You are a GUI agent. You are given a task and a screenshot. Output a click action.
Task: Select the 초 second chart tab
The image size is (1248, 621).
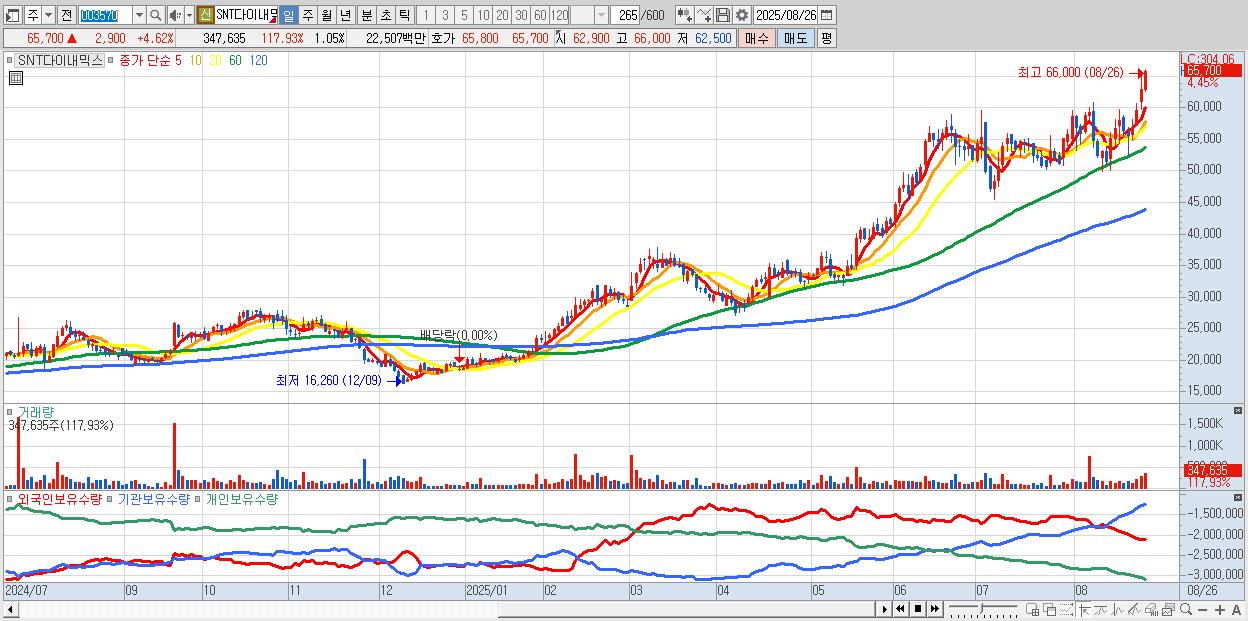(x=385, y=15)
